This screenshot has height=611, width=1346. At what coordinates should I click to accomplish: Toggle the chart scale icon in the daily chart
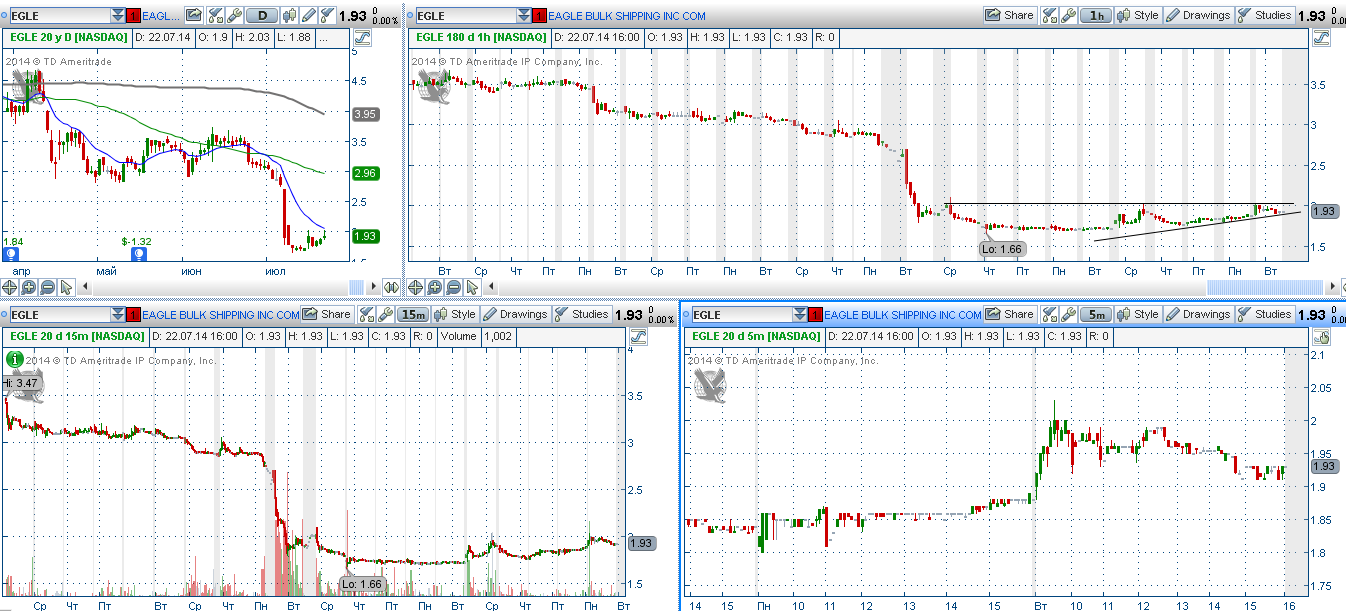[362, 37]
